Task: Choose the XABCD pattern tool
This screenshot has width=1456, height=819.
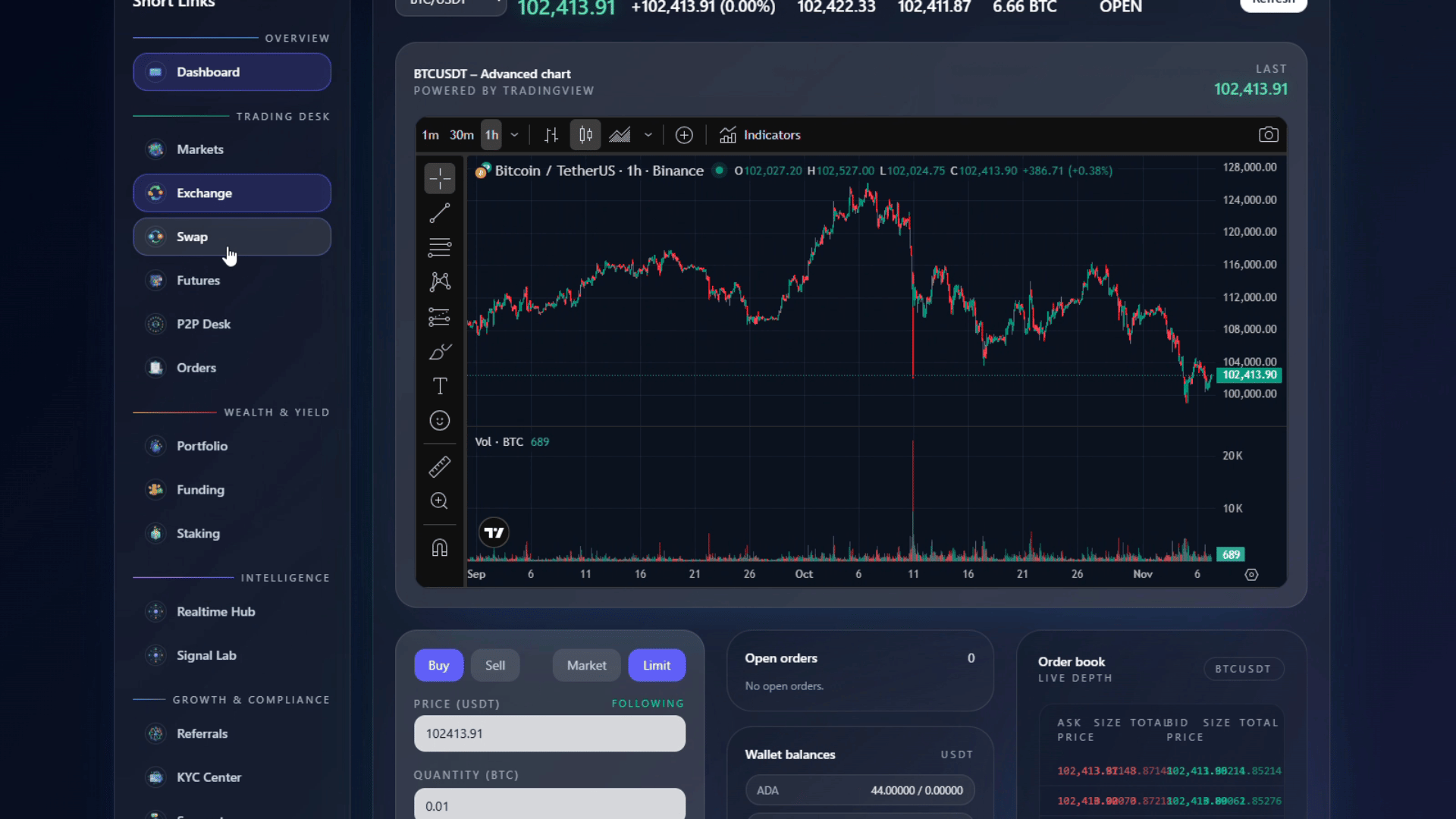Action: click(x=440, y=282)
